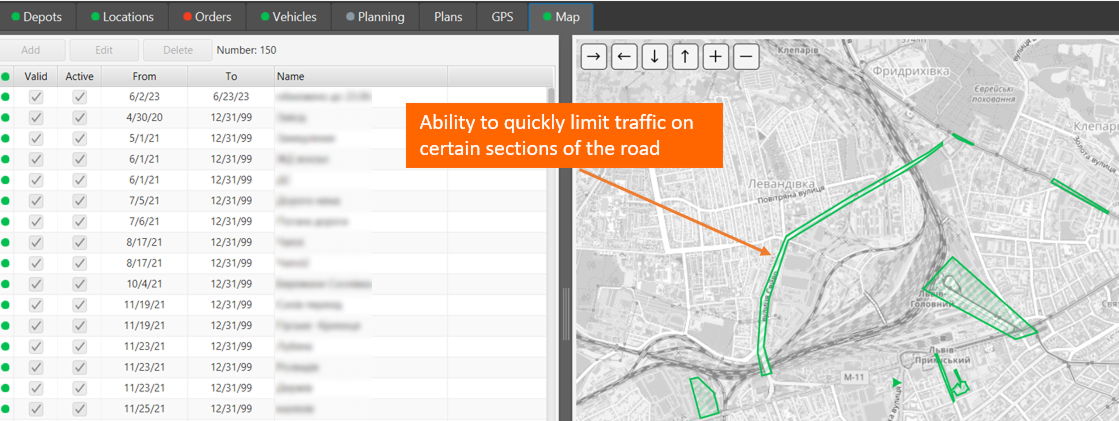Toggle Active checkbox for 4/30/20 row

pos(80,117)
